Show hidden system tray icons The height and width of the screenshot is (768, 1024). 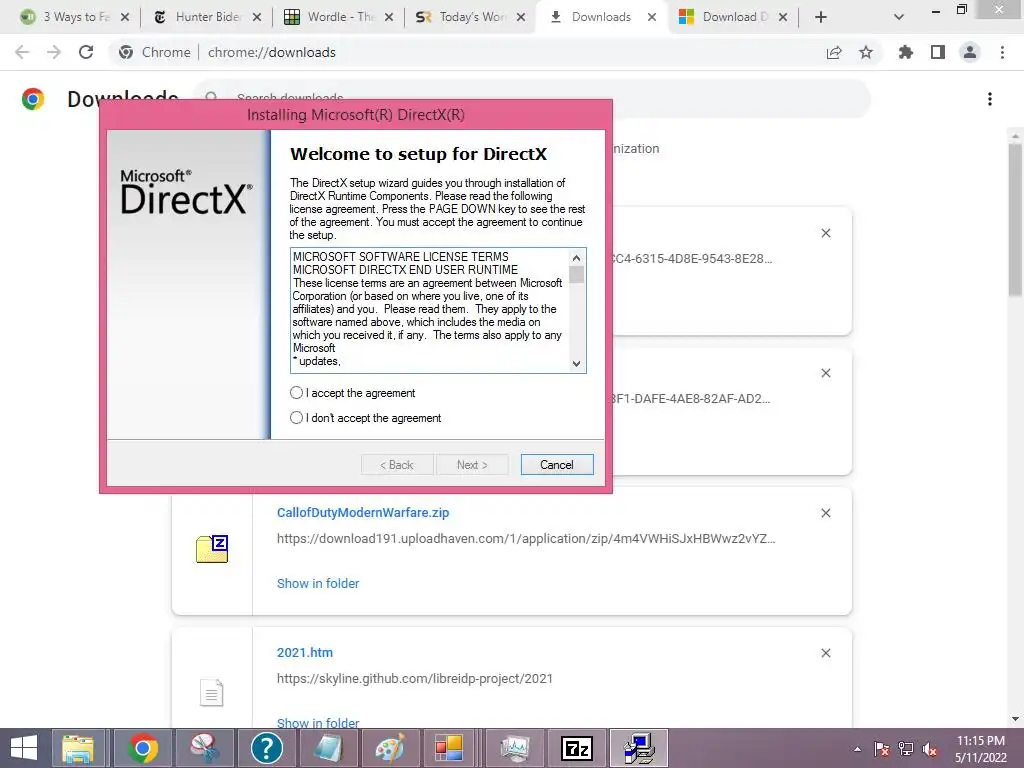point(857,749)
